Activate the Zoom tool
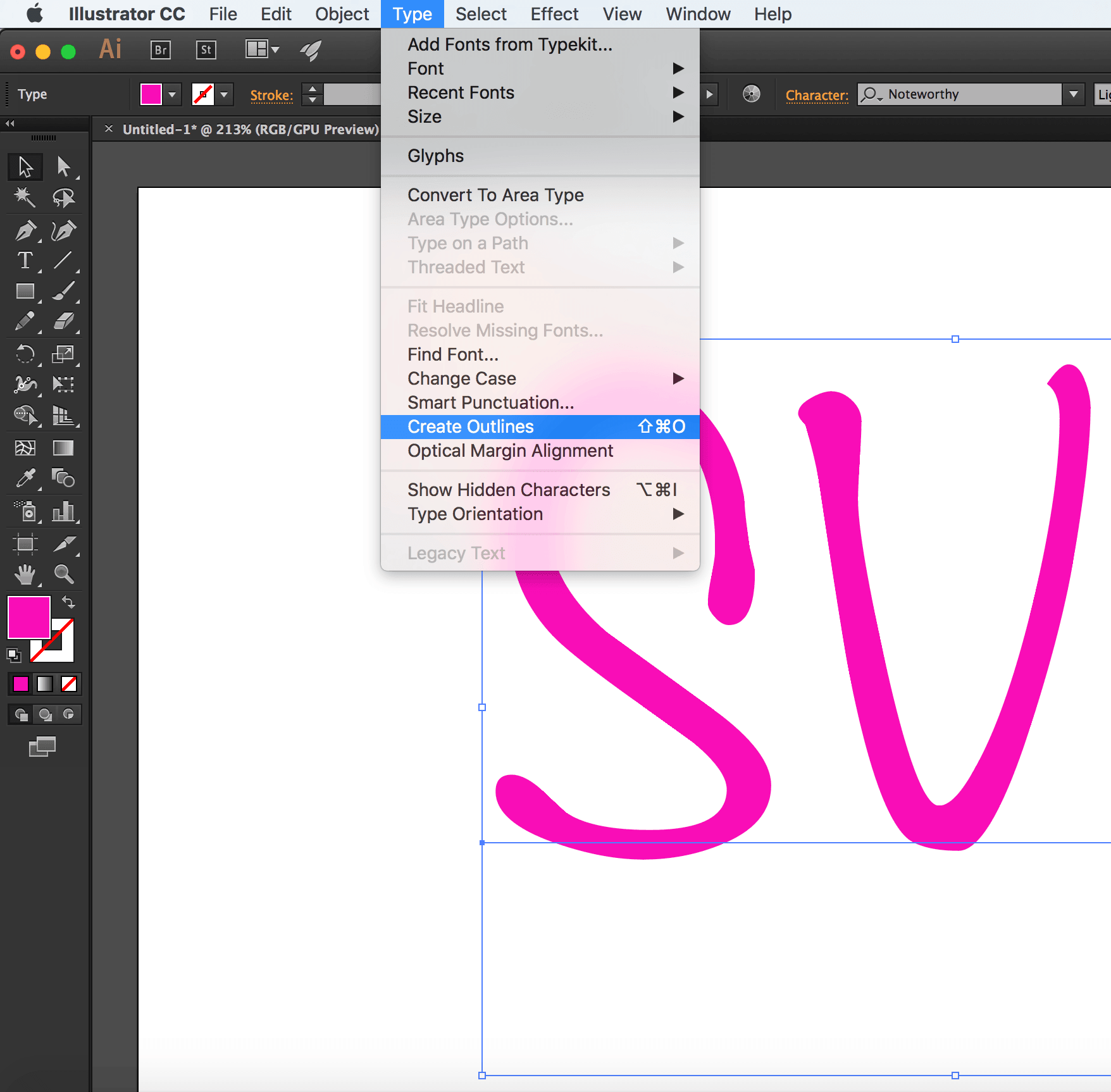This screenshot has width=1111, height=1092. tap(63, 574)
